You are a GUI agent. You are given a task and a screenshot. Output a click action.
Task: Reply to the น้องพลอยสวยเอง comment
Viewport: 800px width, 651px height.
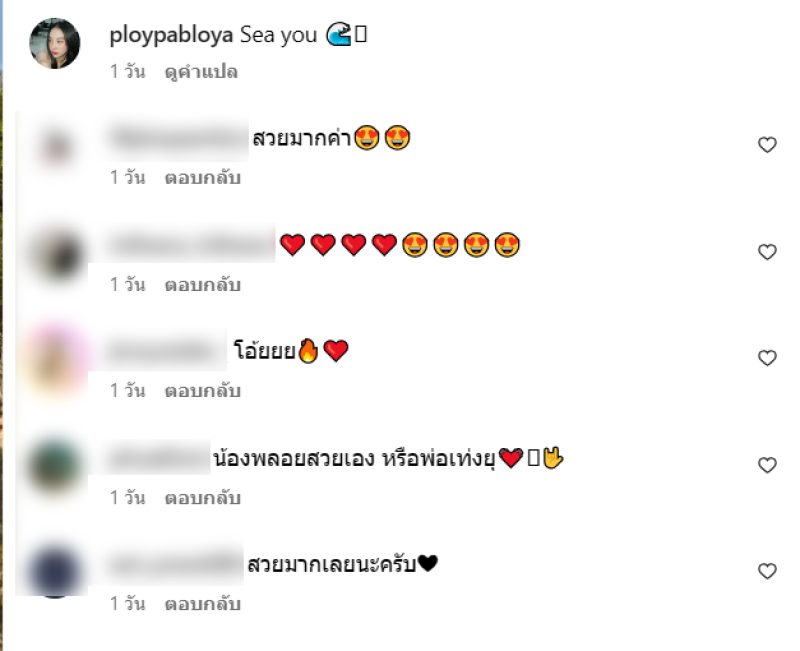point(203,498)
